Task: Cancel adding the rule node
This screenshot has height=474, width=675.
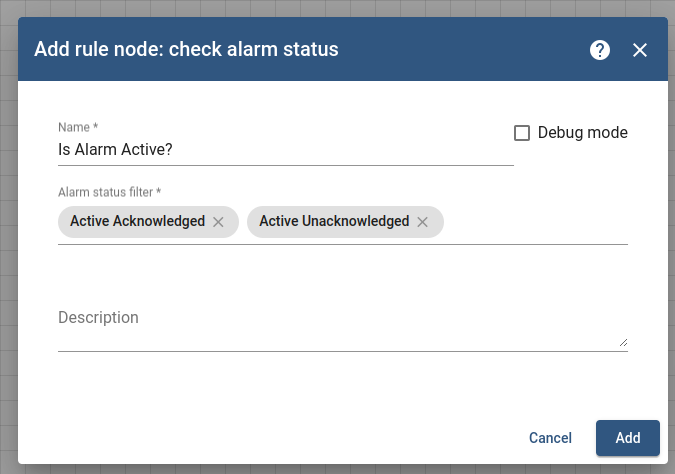Action: click(x=550, y=438)
